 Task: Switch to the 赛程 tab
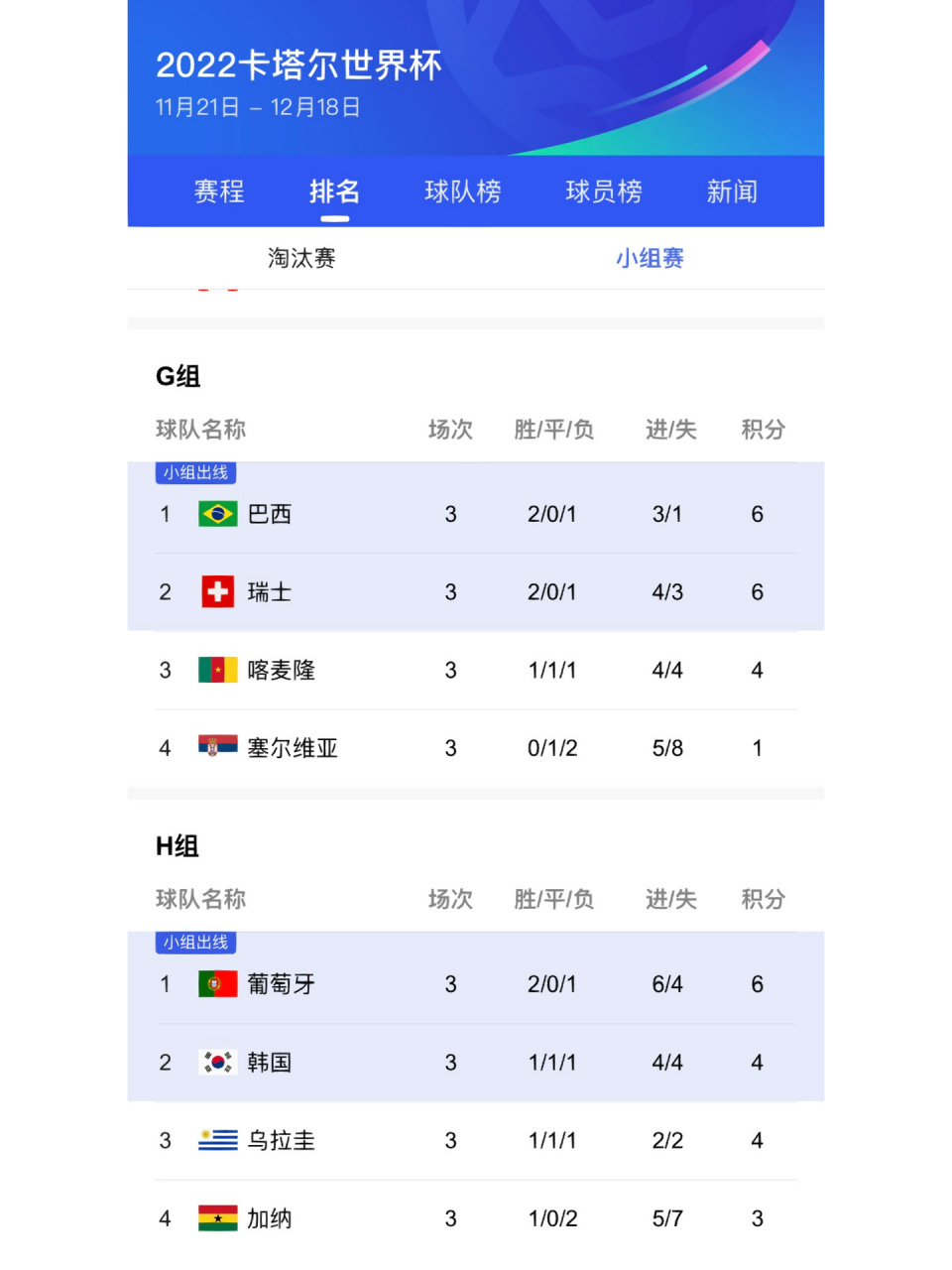[219, 191]
